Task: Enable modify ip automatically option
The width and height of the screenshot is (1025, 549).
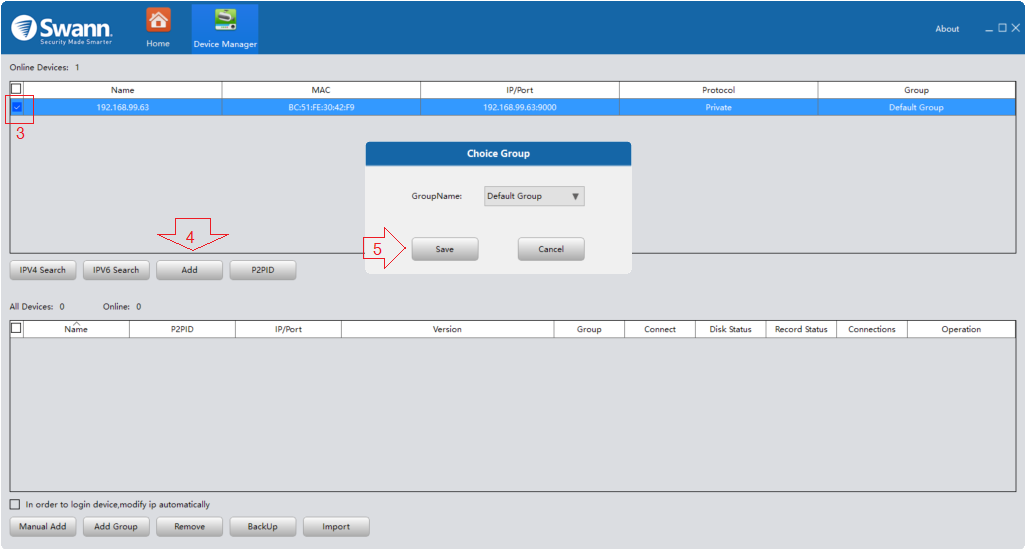Action: point(15,504)
